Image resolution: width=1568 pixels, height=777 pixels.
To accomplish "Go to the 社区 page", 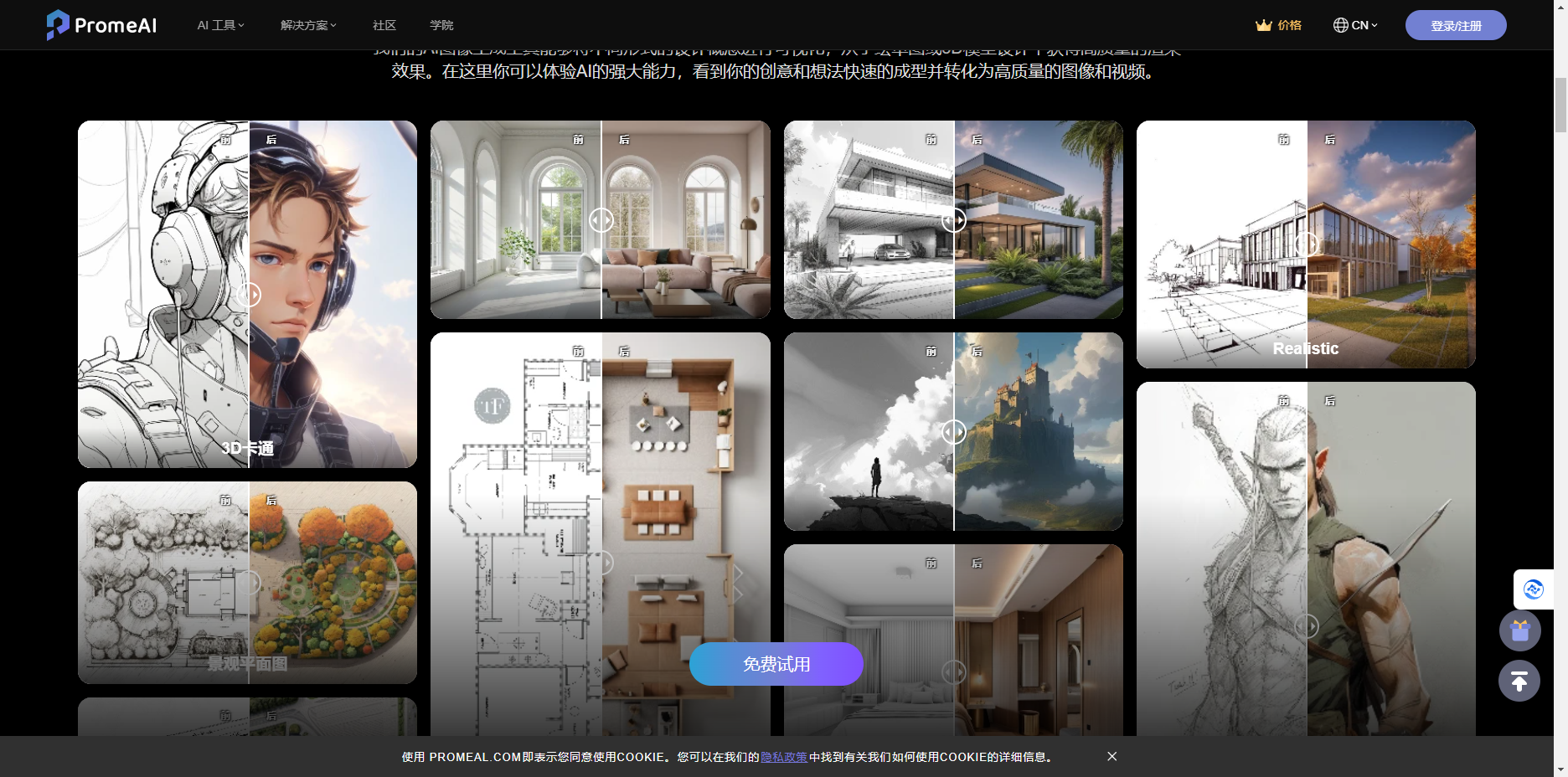I will 384,25.
